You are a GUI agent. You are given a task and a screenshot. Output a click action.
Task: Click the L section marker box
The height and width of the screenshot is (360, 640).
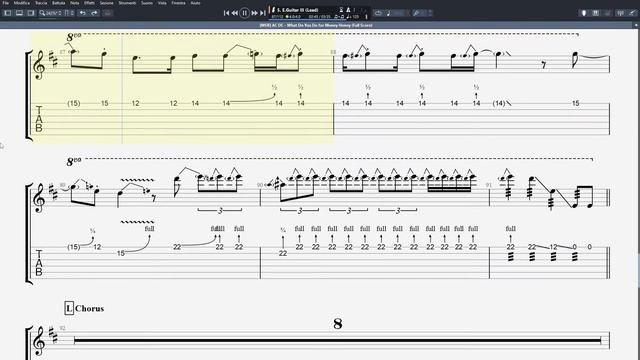click(69, 308)
